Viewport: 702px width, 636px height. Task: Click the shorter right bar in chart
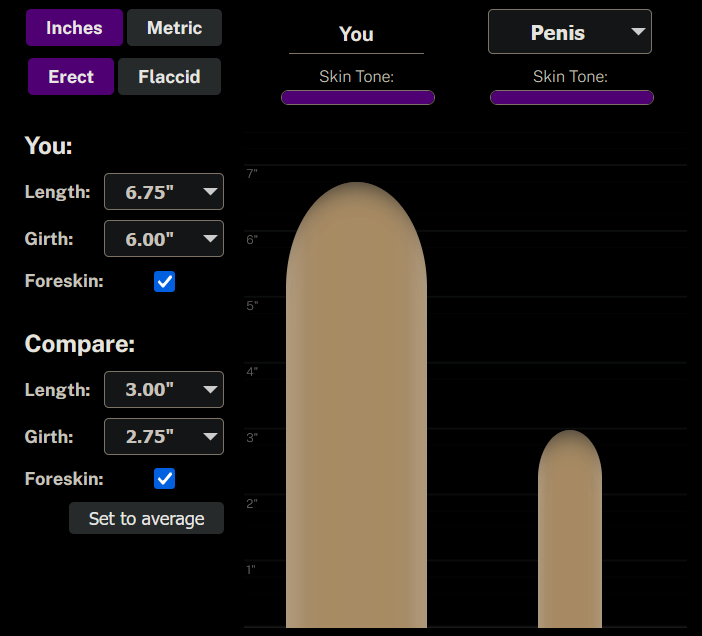[570, 529]
